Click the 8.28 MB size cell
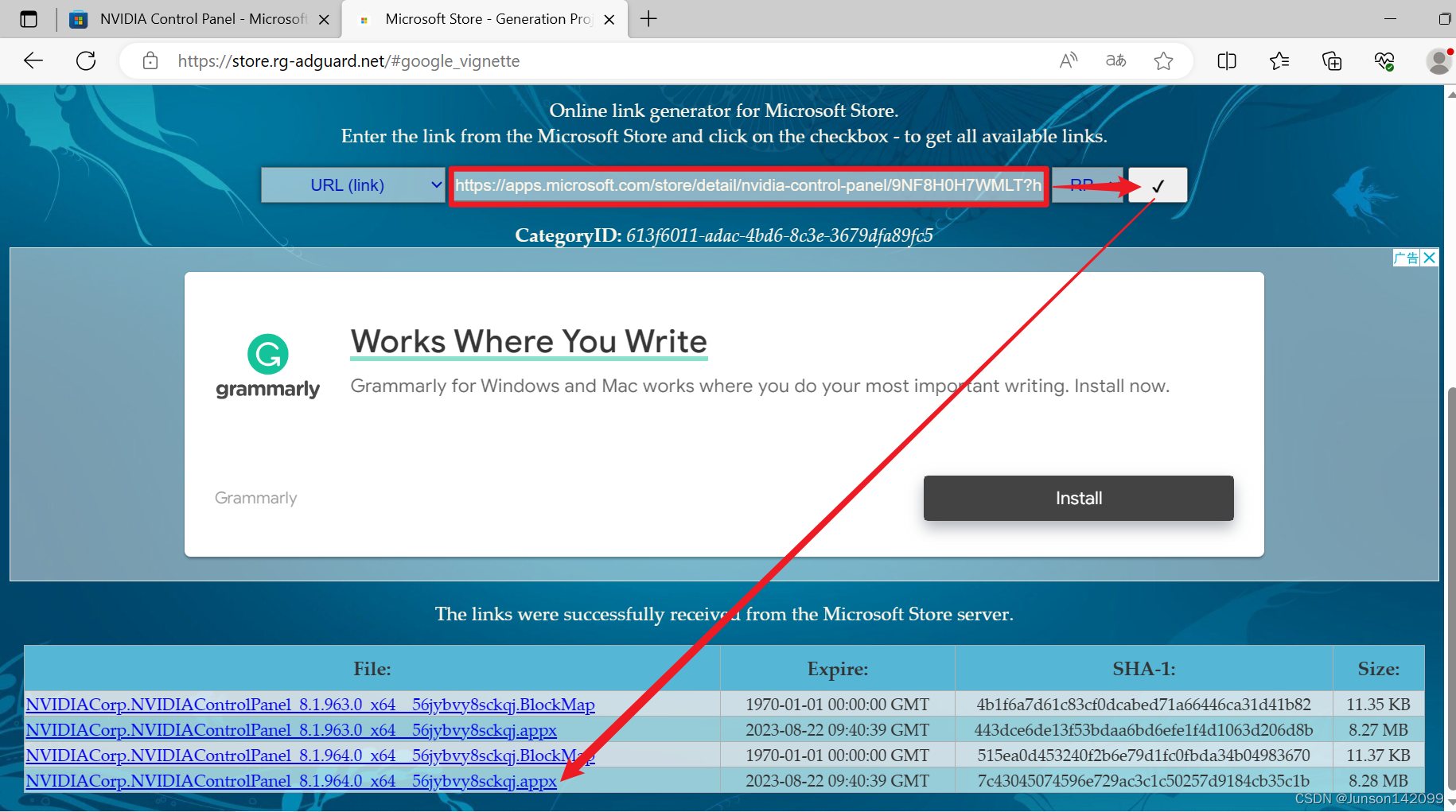The image size is (1456, 812). coord(1379,781)
